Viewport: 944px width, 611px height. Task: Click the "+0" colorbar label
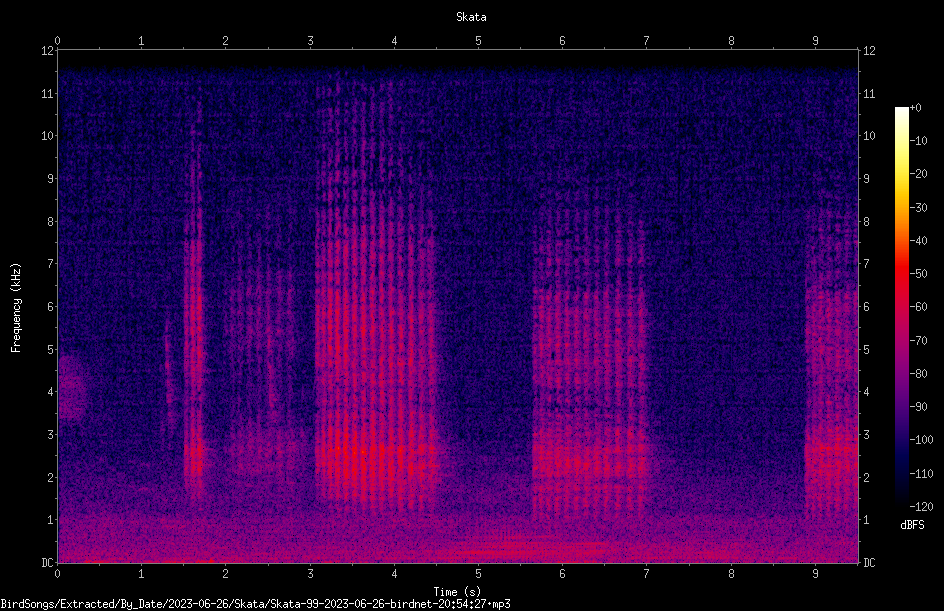click(x=915, y=107)
